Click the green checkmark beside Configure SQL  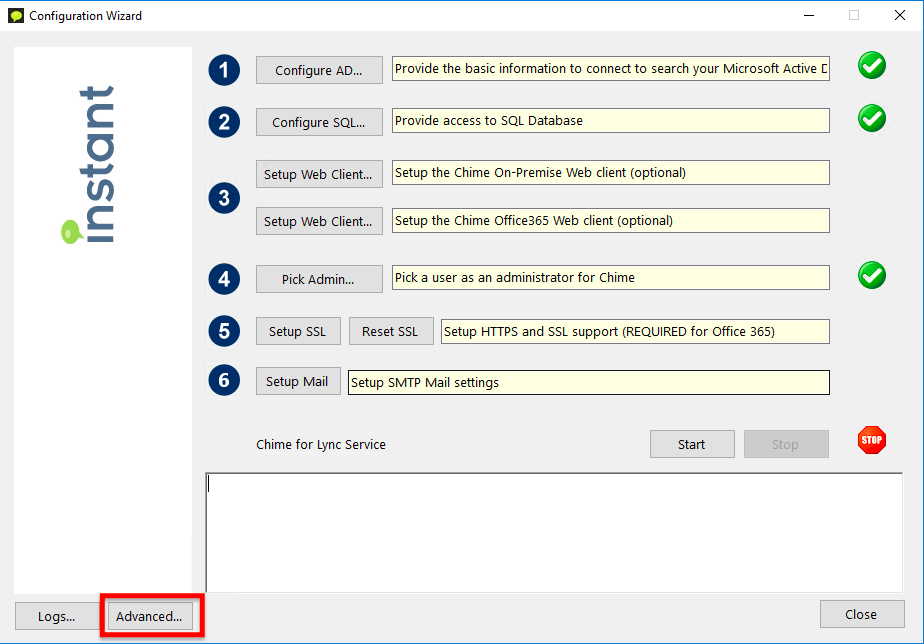click(872, 118)
